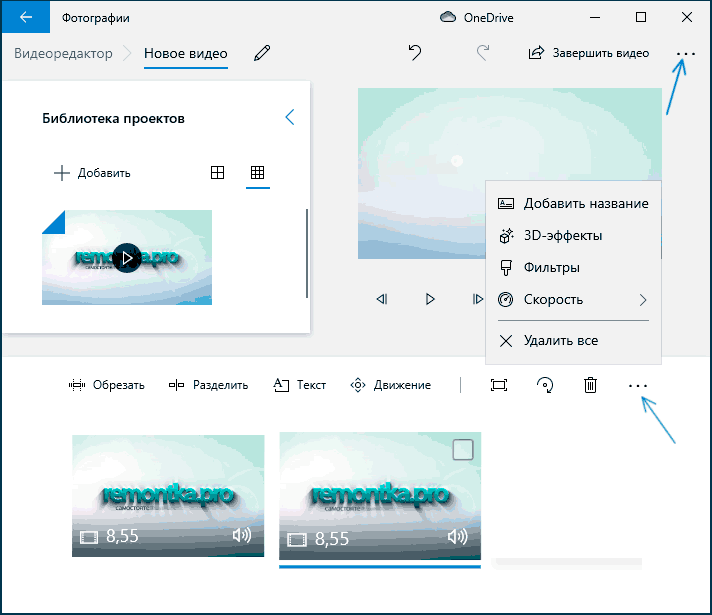This screenshot has width=712, height=615.
Task: Step back one frame in preview
Action: click(382, 299)
